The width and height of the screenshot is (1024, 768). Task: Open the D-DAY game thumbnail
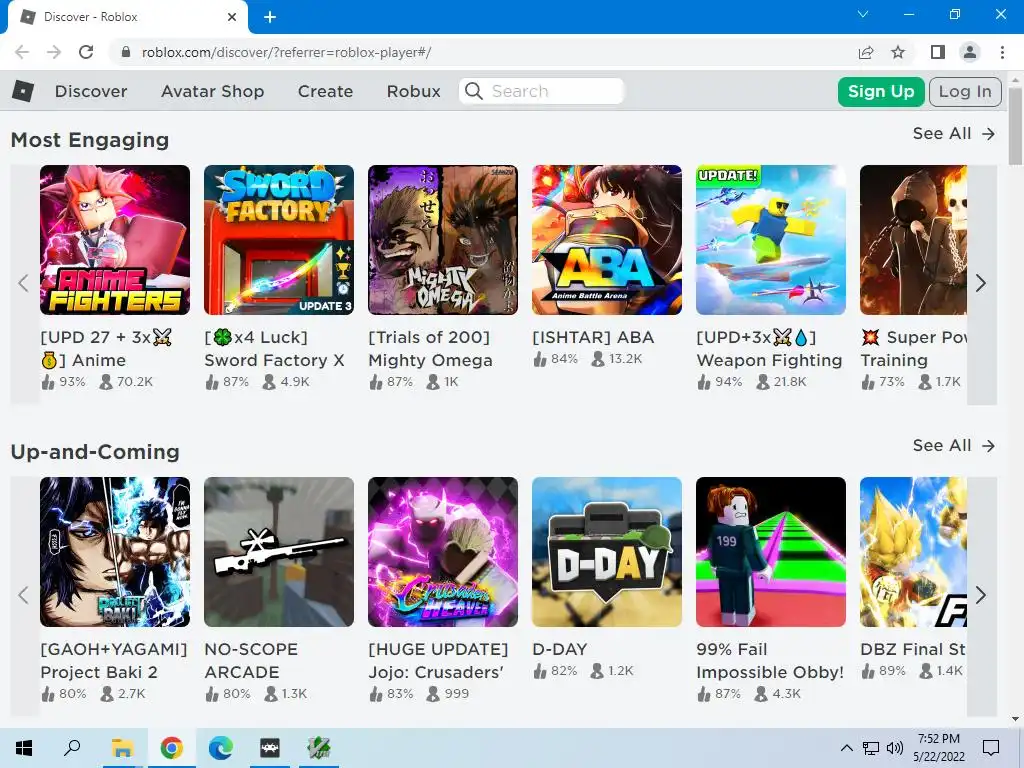[x=607, y=552]
